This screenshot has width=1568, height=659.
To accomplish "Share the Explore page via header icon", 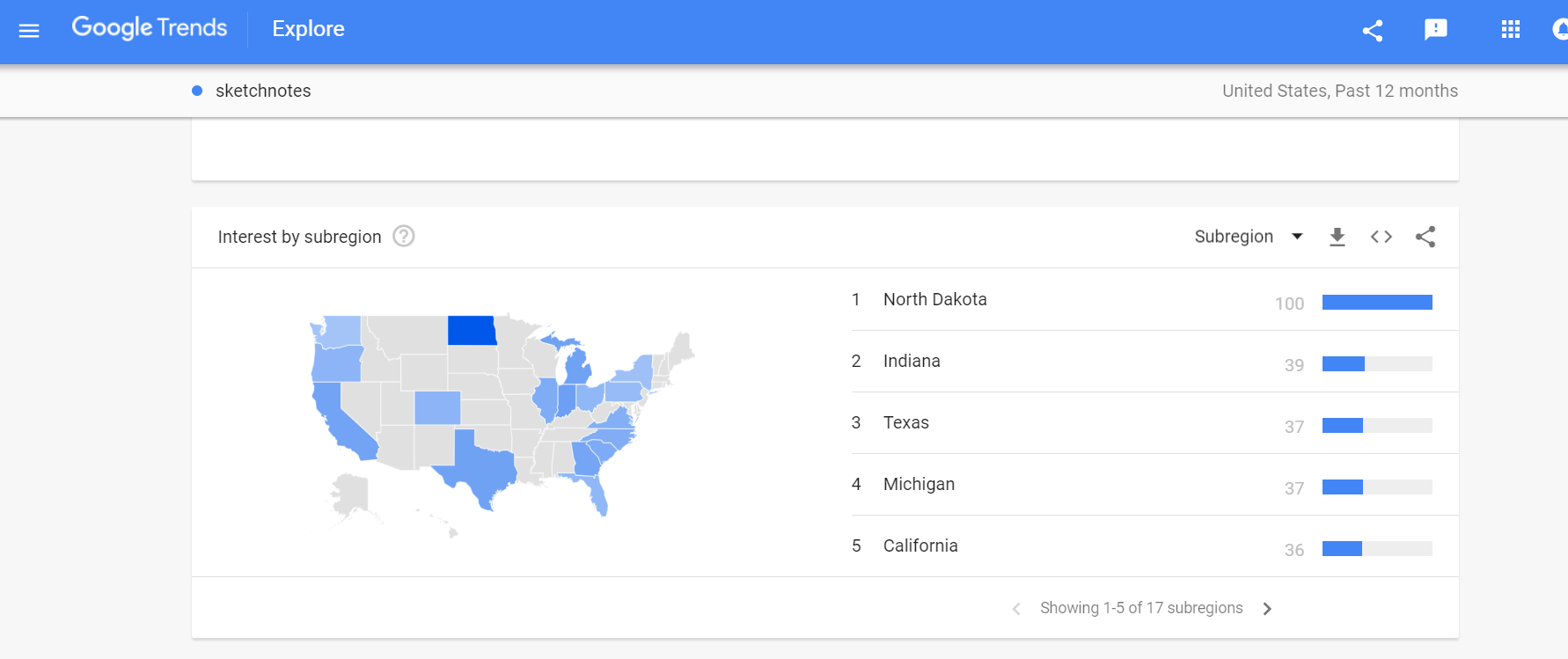I will point(1373,31).
